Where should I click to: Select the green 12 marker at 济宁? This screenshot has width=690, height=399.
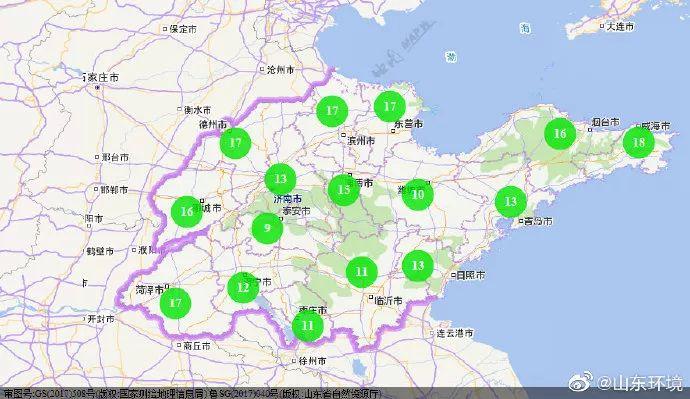point(243,288)
